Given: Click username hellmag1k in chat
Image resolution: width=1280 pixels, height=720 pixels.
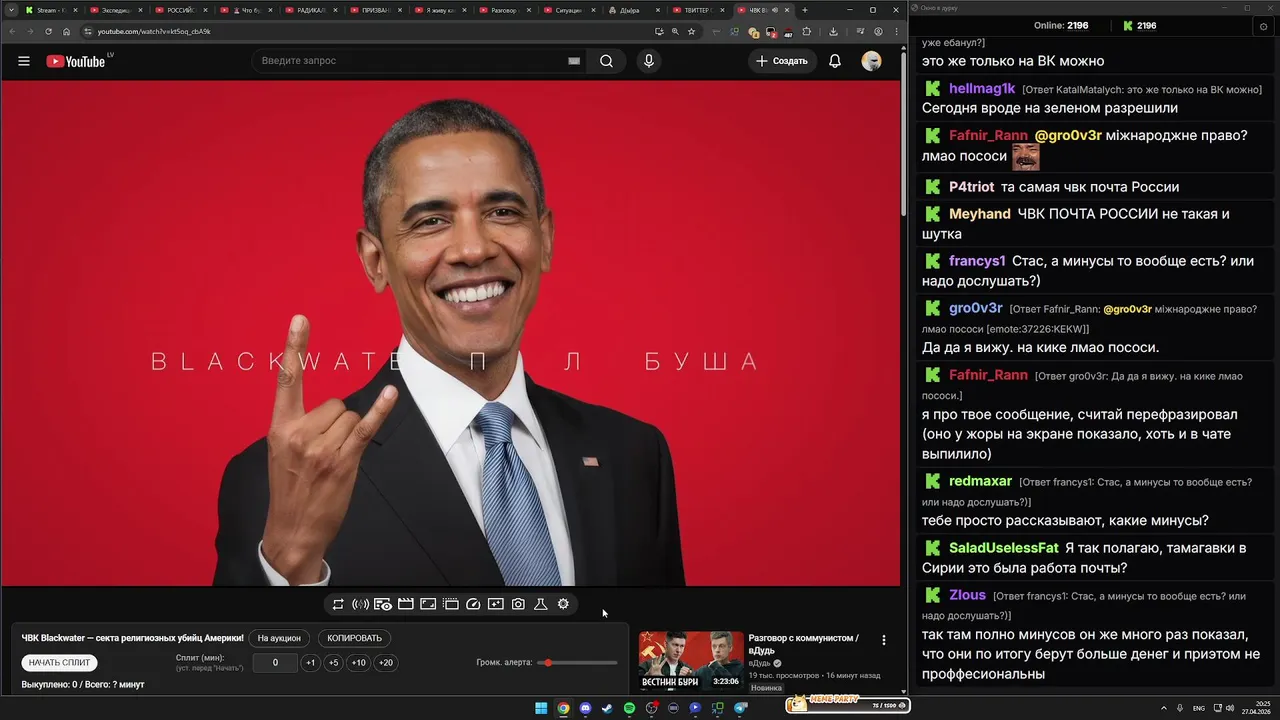Looking at the screenshot, I should pos(982,88).
